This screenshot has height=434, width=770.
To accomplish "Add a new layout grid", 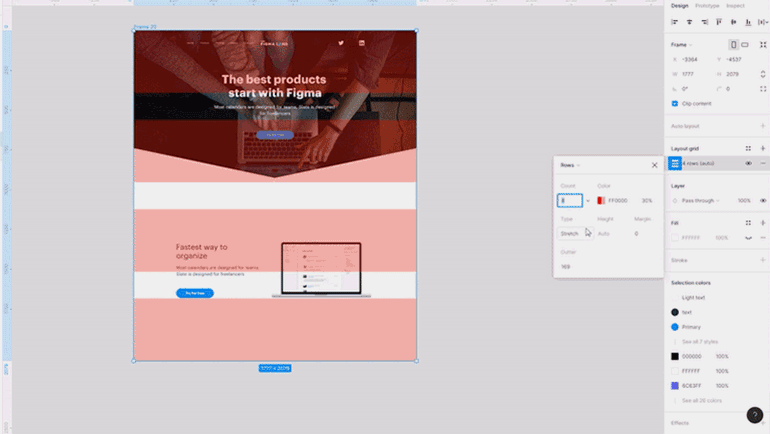I will (763, 148).
